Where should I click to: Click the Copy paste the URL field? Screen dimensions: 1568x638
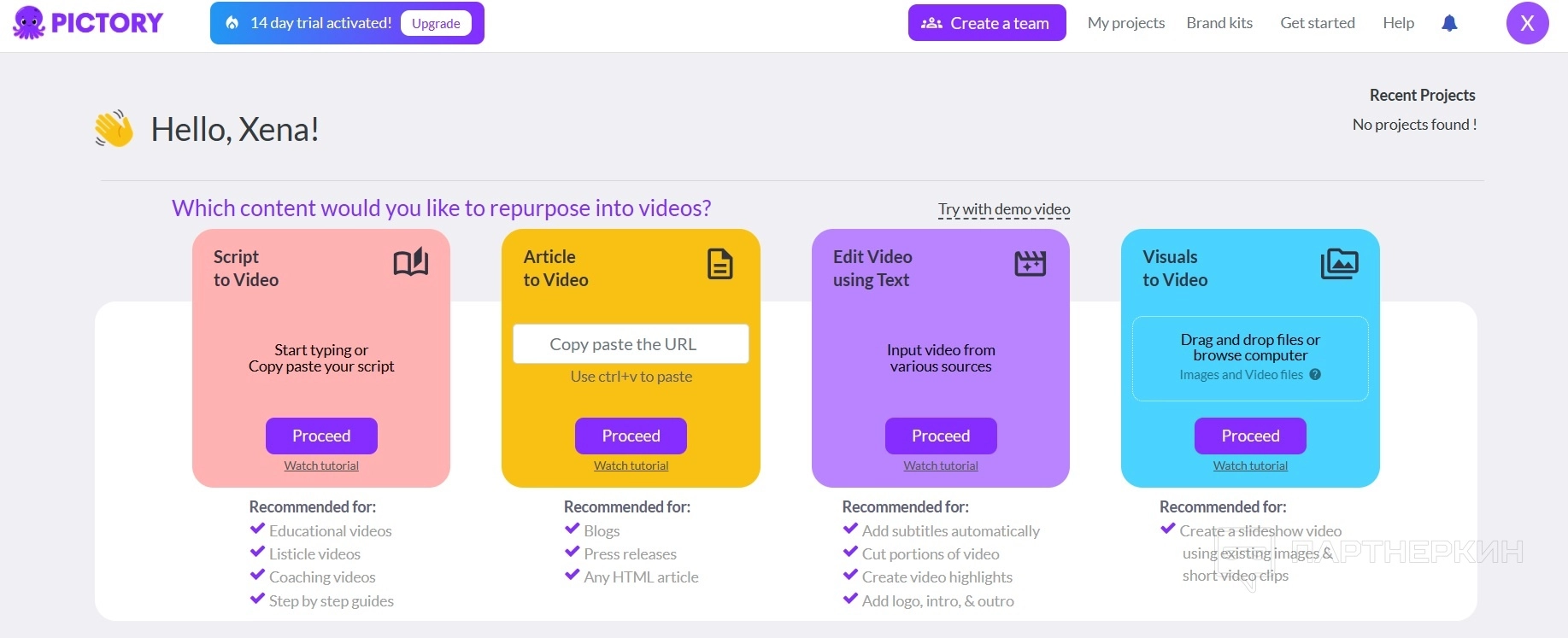point(631,344)
